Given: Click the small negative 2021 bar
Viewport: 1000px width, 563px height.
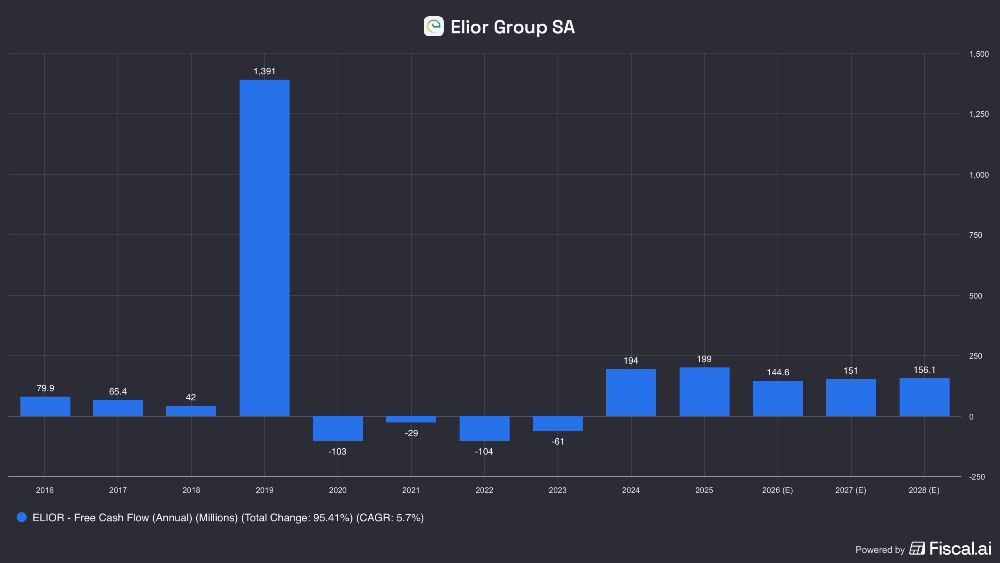Looking at the screenshot, I should 411,419.
